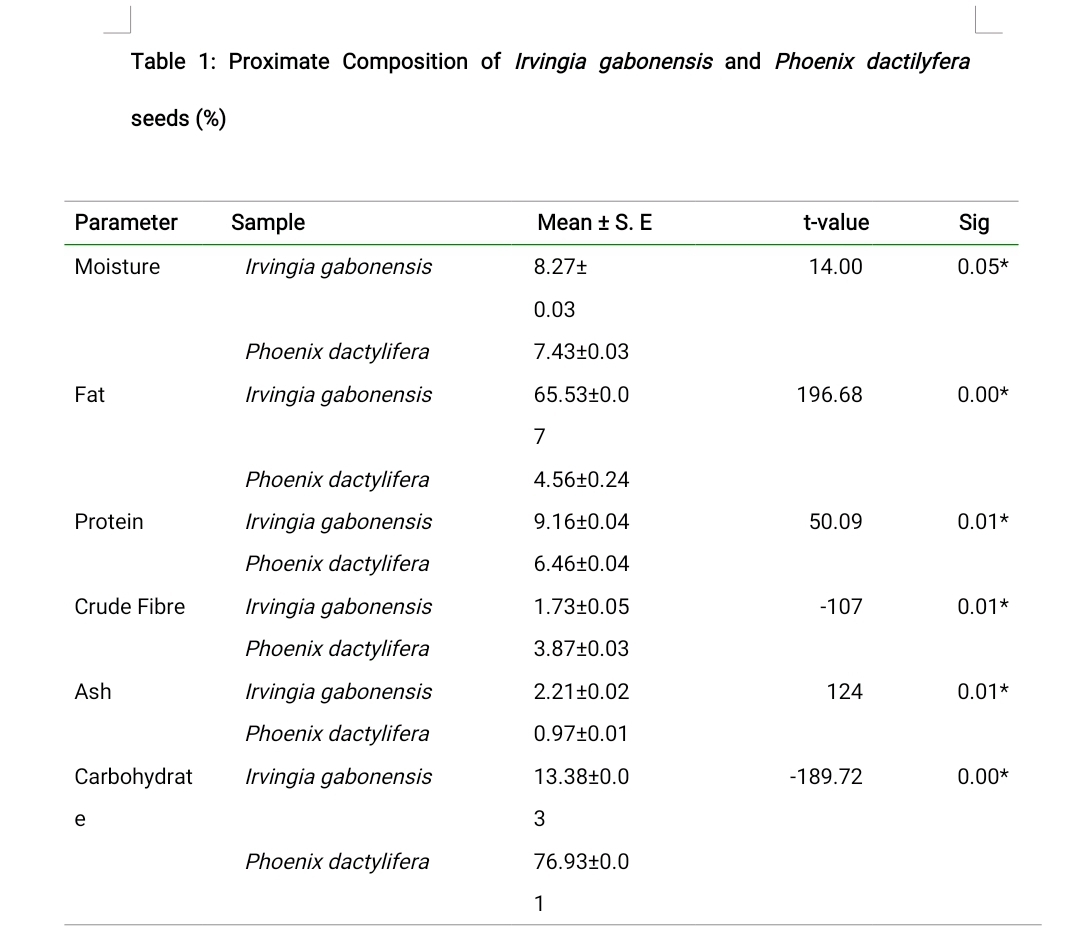Image resolution: width=1080 pixels, height=946 pixels.
Task: Click the "Fat" parameter cell
Action: tap(90, 395)
